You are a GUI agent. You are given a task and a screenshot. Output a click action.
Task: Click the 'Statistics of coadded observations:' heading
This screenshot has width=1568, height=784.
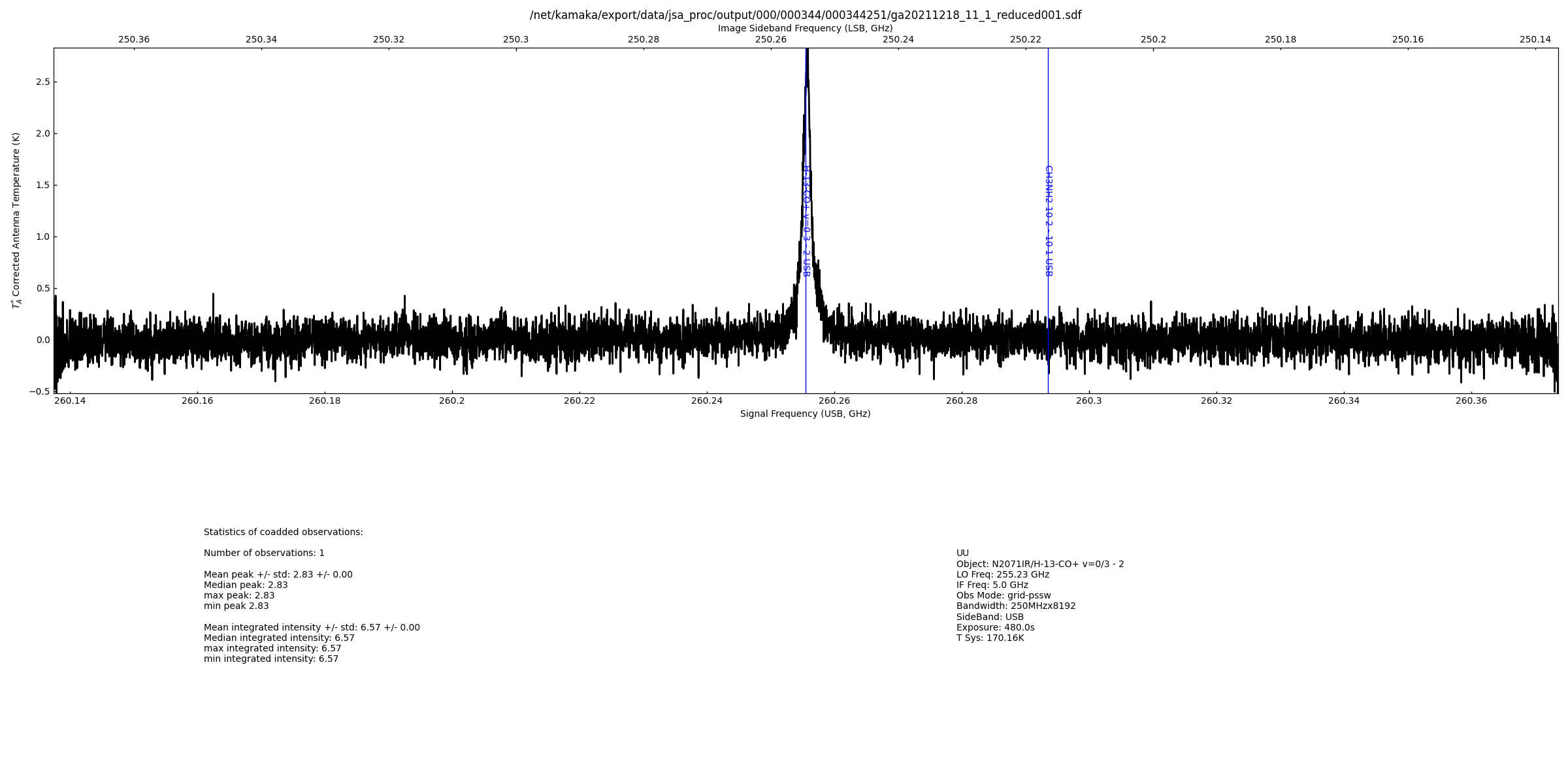tap(283, 532)
